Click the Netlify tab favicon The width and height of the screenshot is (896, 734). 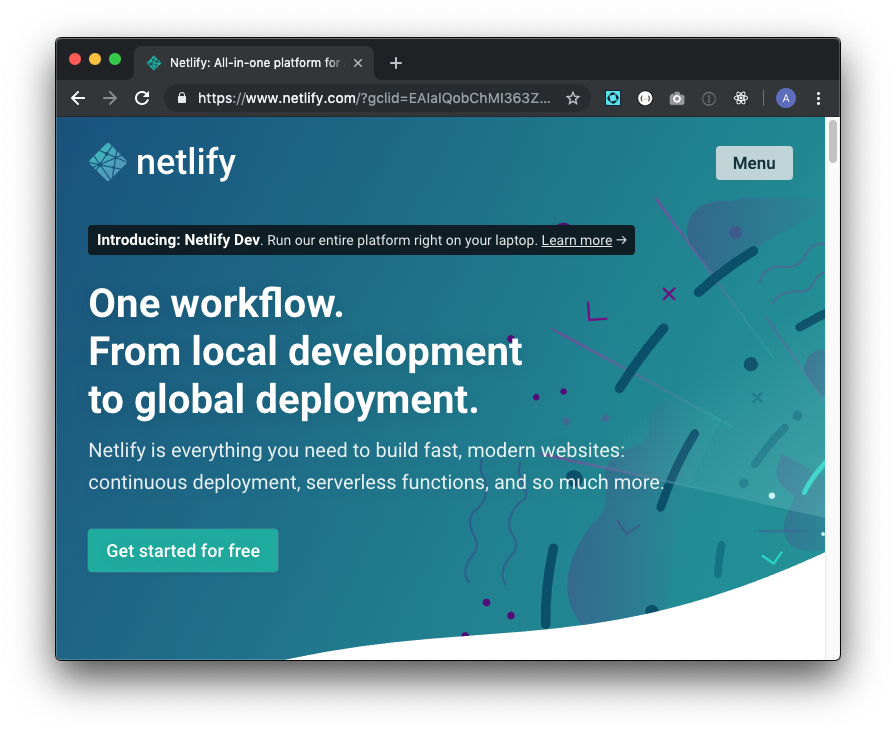[x=154, y=63]
